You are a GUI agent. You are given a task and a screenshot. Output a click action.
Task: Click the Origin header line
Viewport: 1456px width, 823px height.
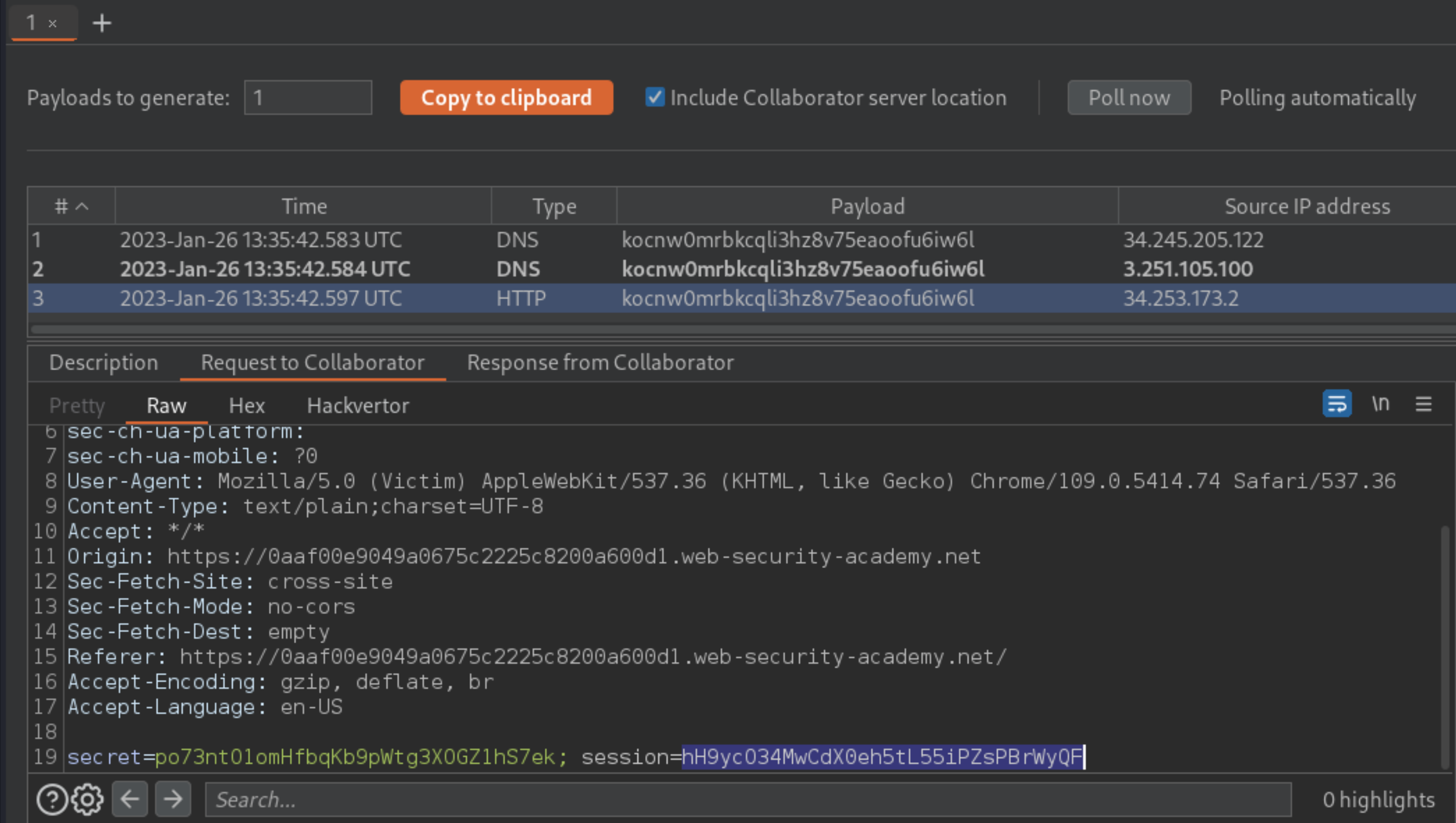click(x=524, y=556)
